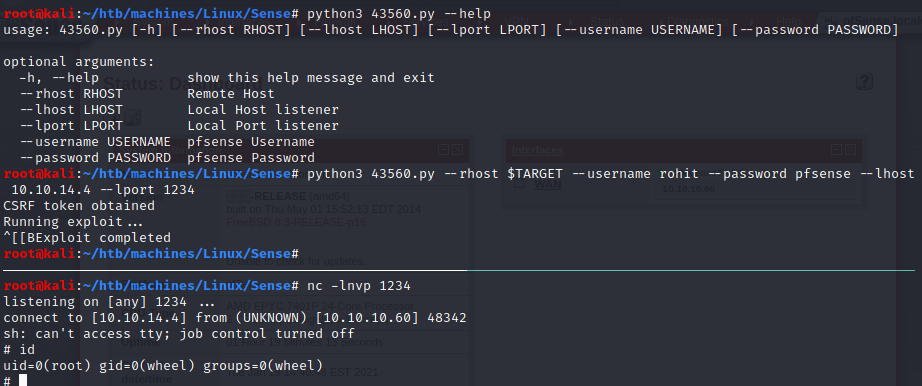Open the VPN menu in pfSense navbar
Viewport: 922px width, 386px height.
[516, 21]
